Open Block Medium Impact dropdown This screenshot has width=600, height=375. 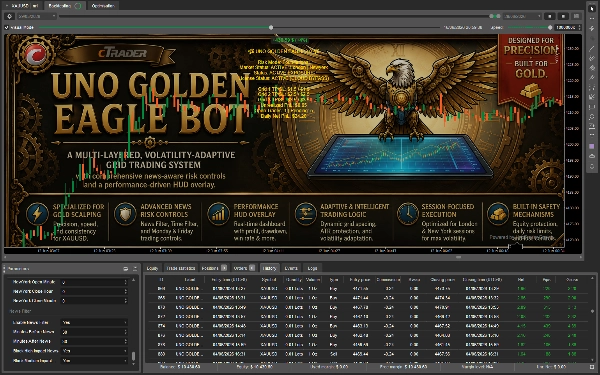coord(95,360)
